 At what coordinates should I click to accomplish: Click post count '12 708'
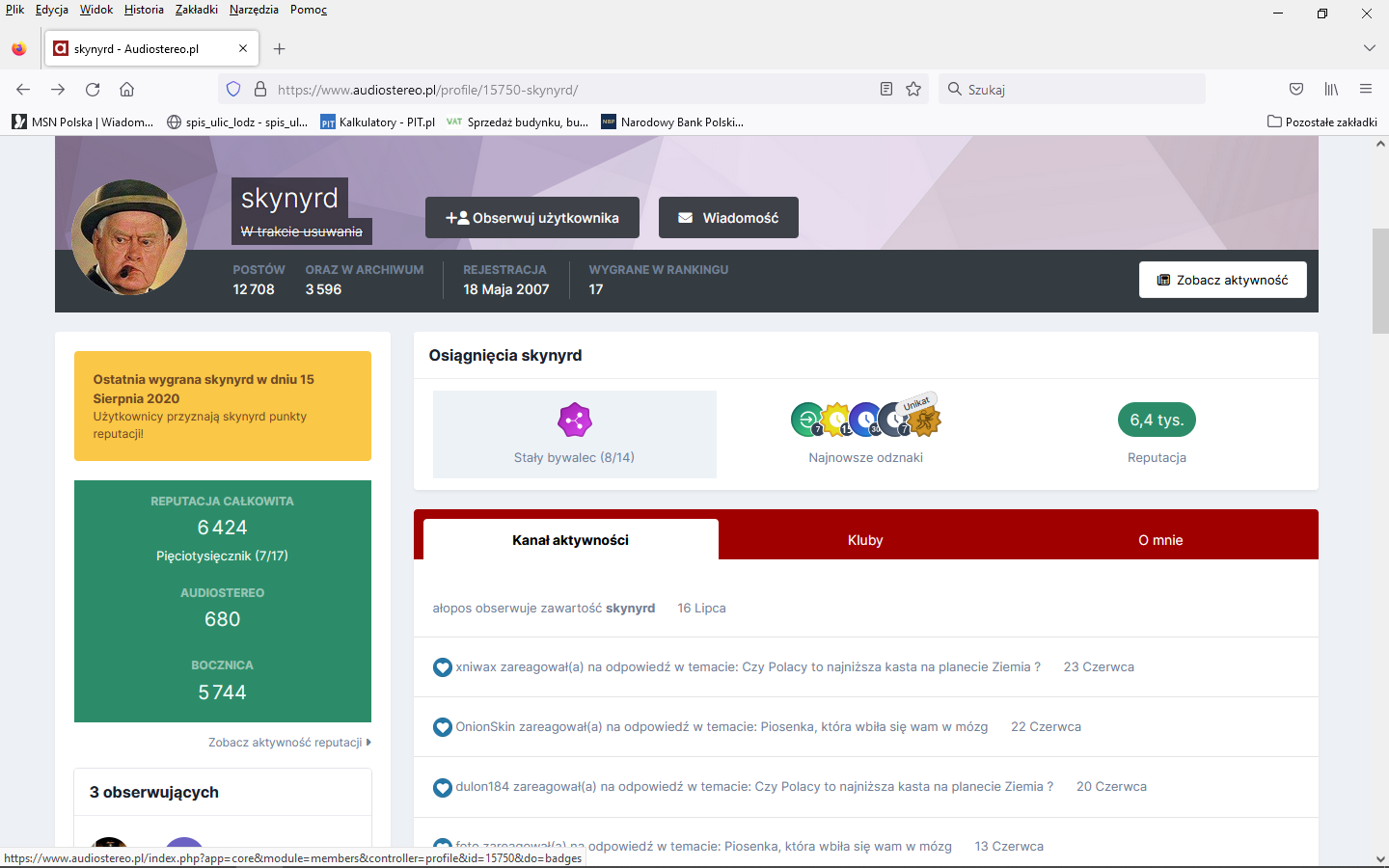[254, 289]
